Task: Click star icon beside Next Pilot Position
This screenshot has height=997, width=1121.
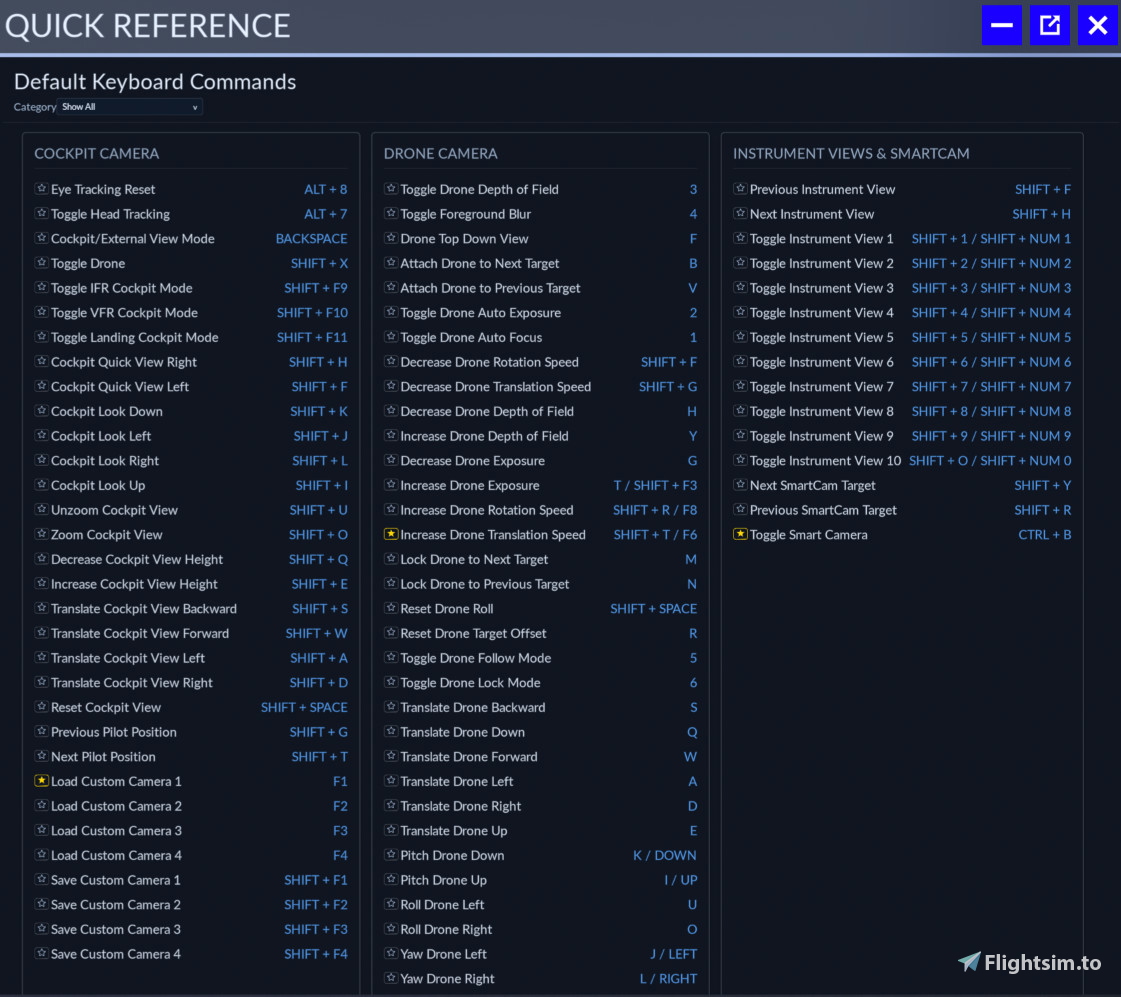Action: [x=41, y=755]
